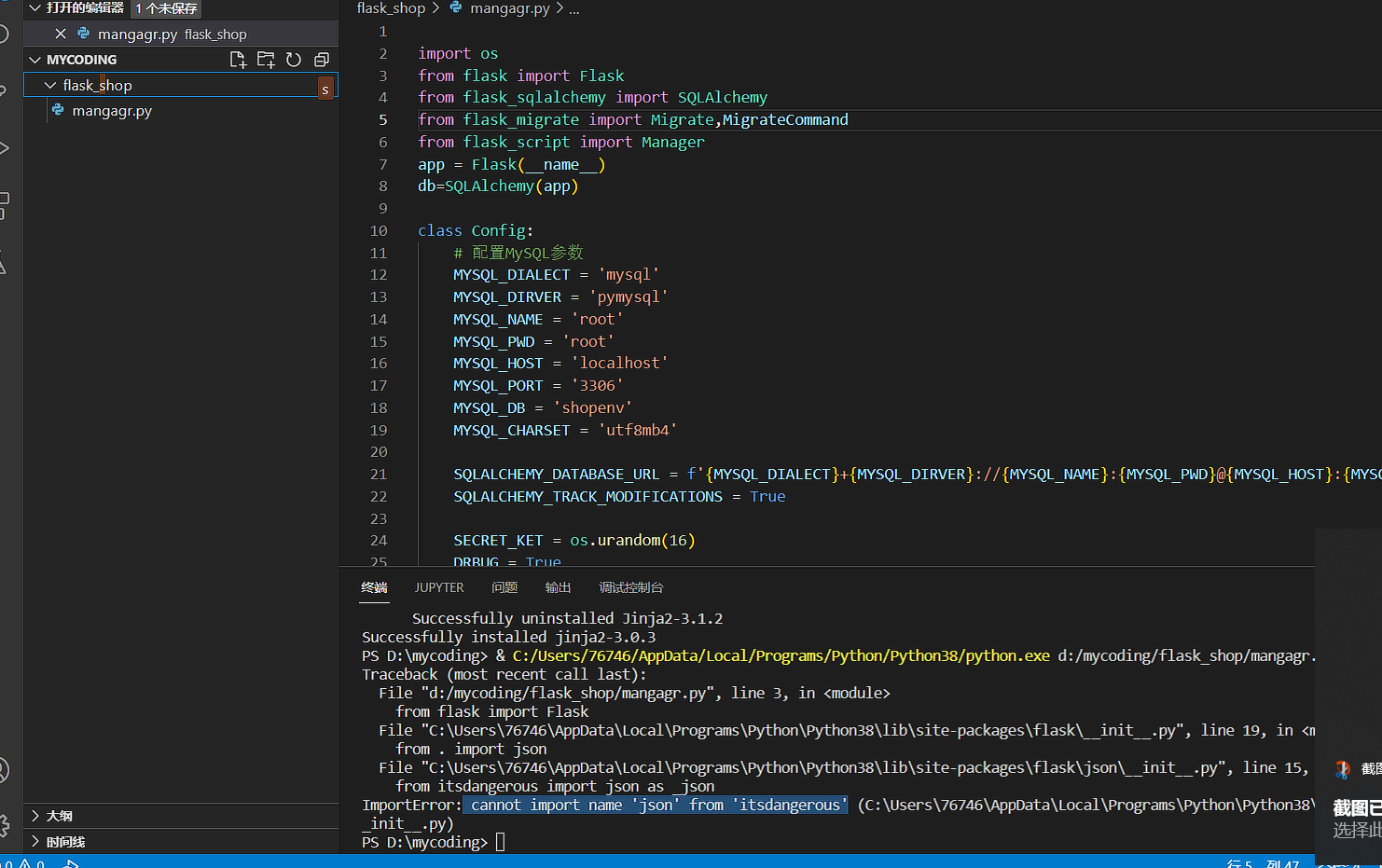Image resolution: width=1382 pixels, height=868 pixels.
Task: Select mangagr.py flask_shop in open editors
Action: (181, 34)
